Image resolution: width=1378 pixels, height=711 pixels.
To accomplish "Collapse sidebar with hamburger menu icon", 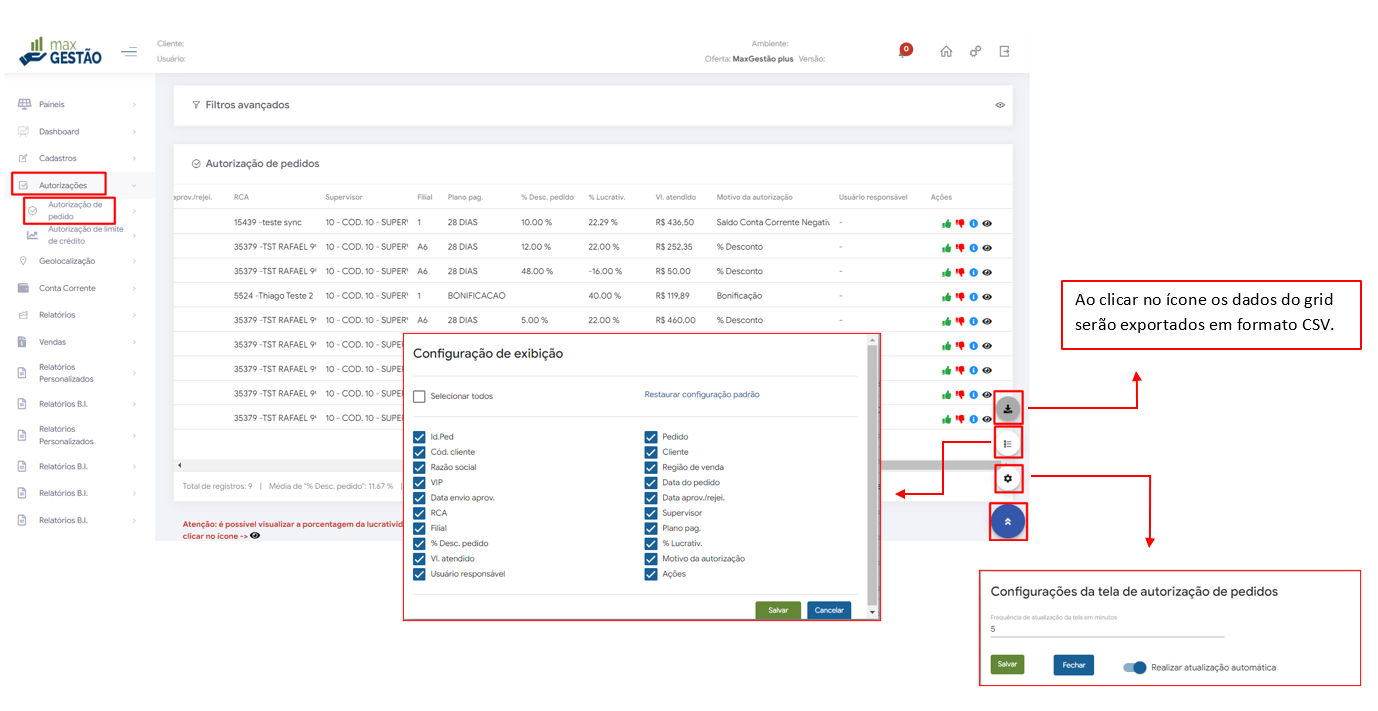I will 129,52.
